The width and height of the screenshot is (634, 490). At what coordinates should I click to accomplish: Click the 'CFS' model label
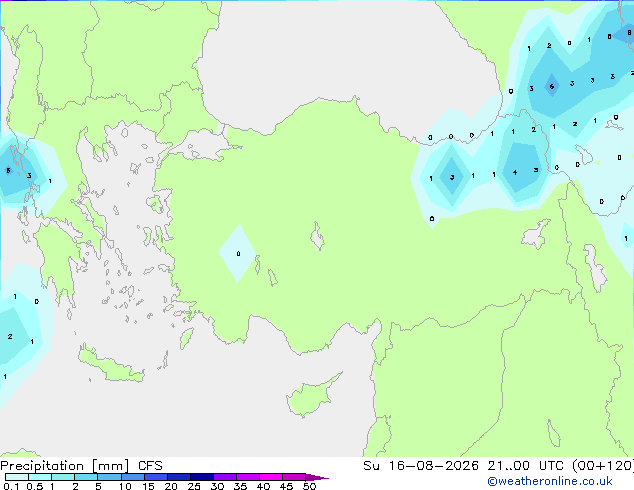(x=150, y=466)
